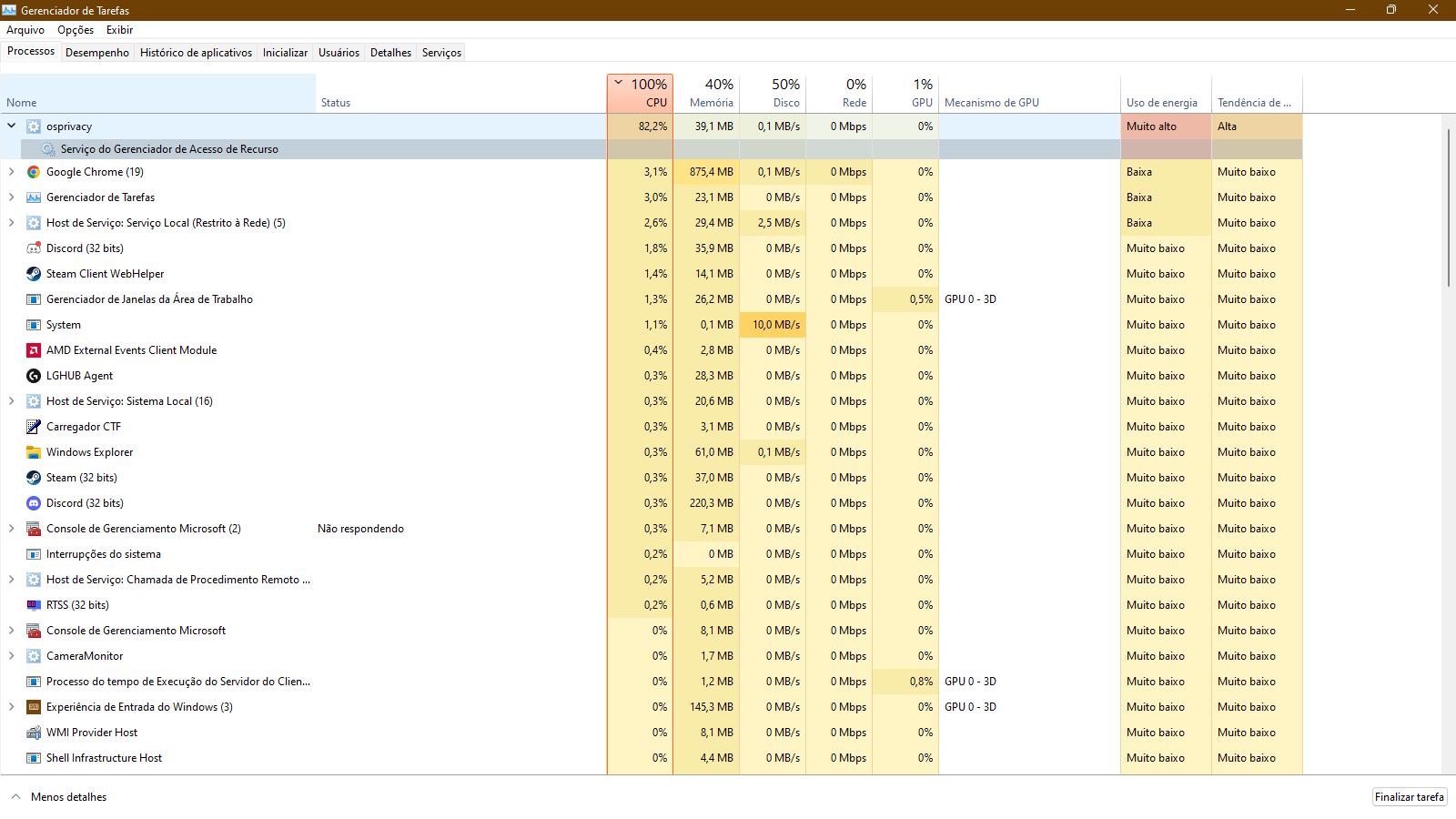Expand not-responding Console de Gerenciamento Microsoft (2)
The height and width of the screenshot is (819, 1456).
click(x=12, y=529)
